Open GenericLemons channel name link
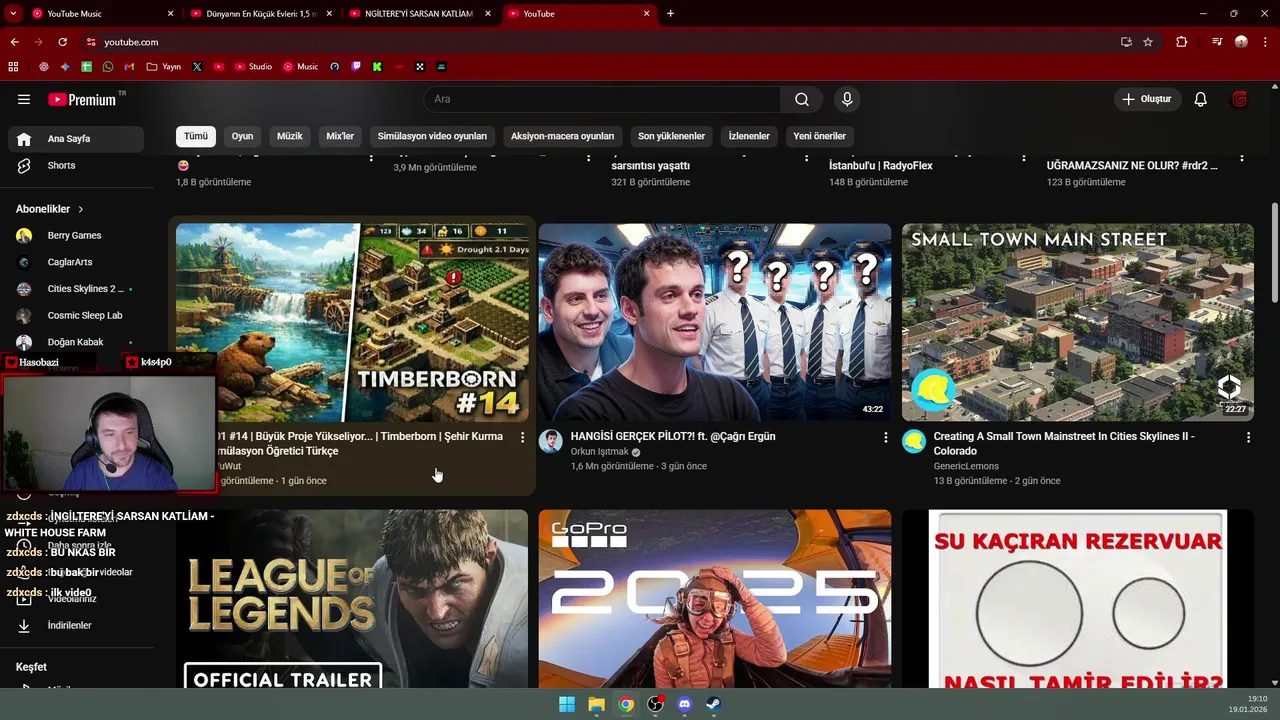Screen dimensions: 1280x720 (966, 466)
